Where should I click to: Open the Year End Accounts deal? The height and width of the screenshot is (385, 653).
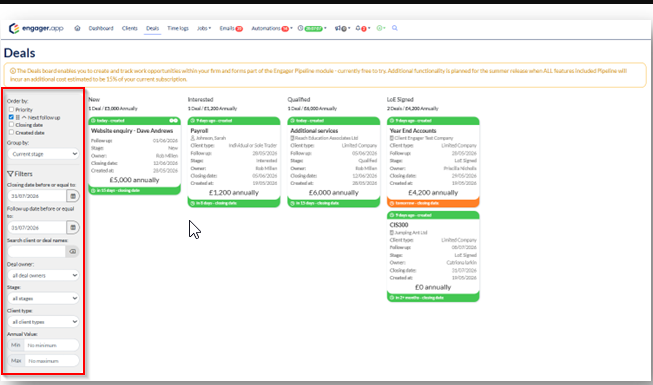413,131
